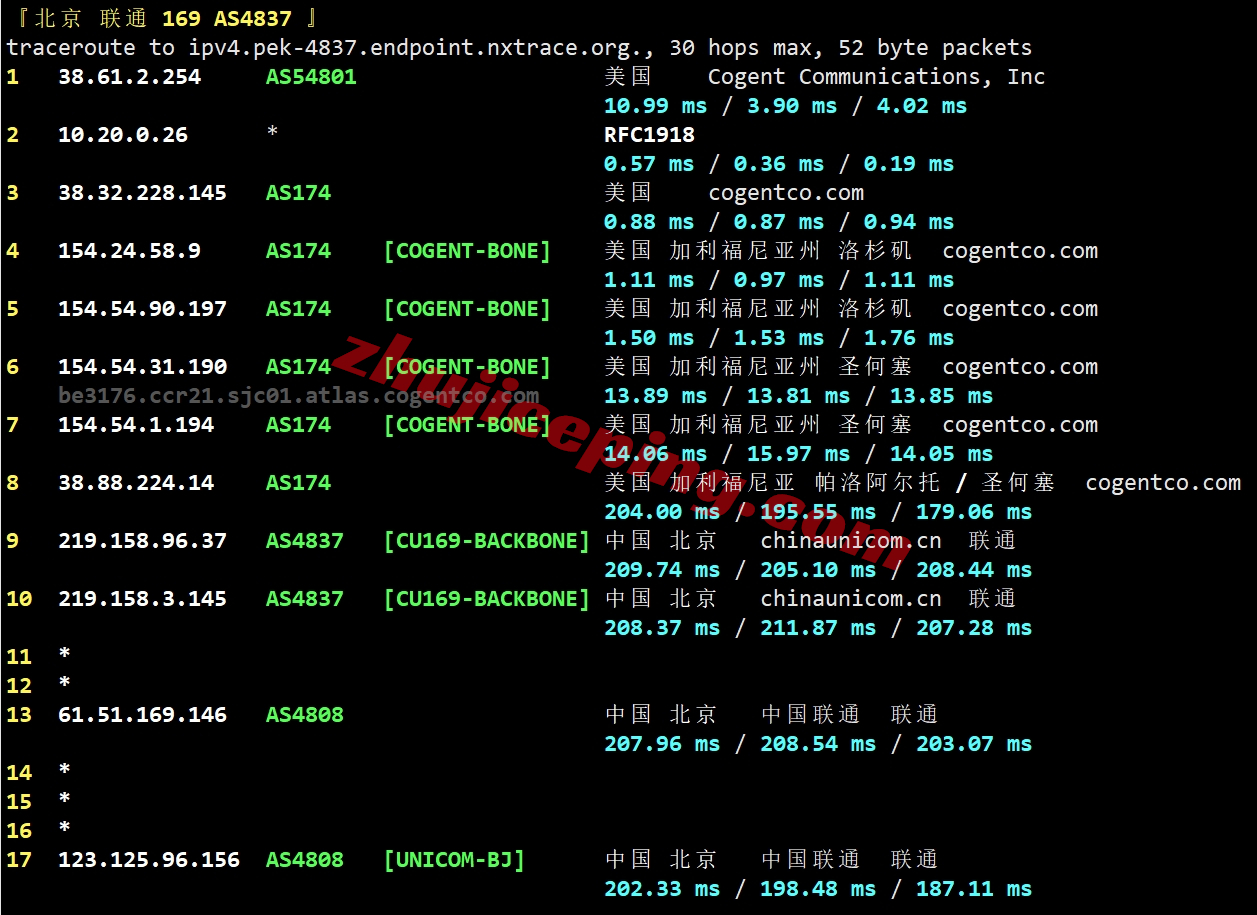Select the header text '北京 联通 169 AS4837'

coord(163,19)
